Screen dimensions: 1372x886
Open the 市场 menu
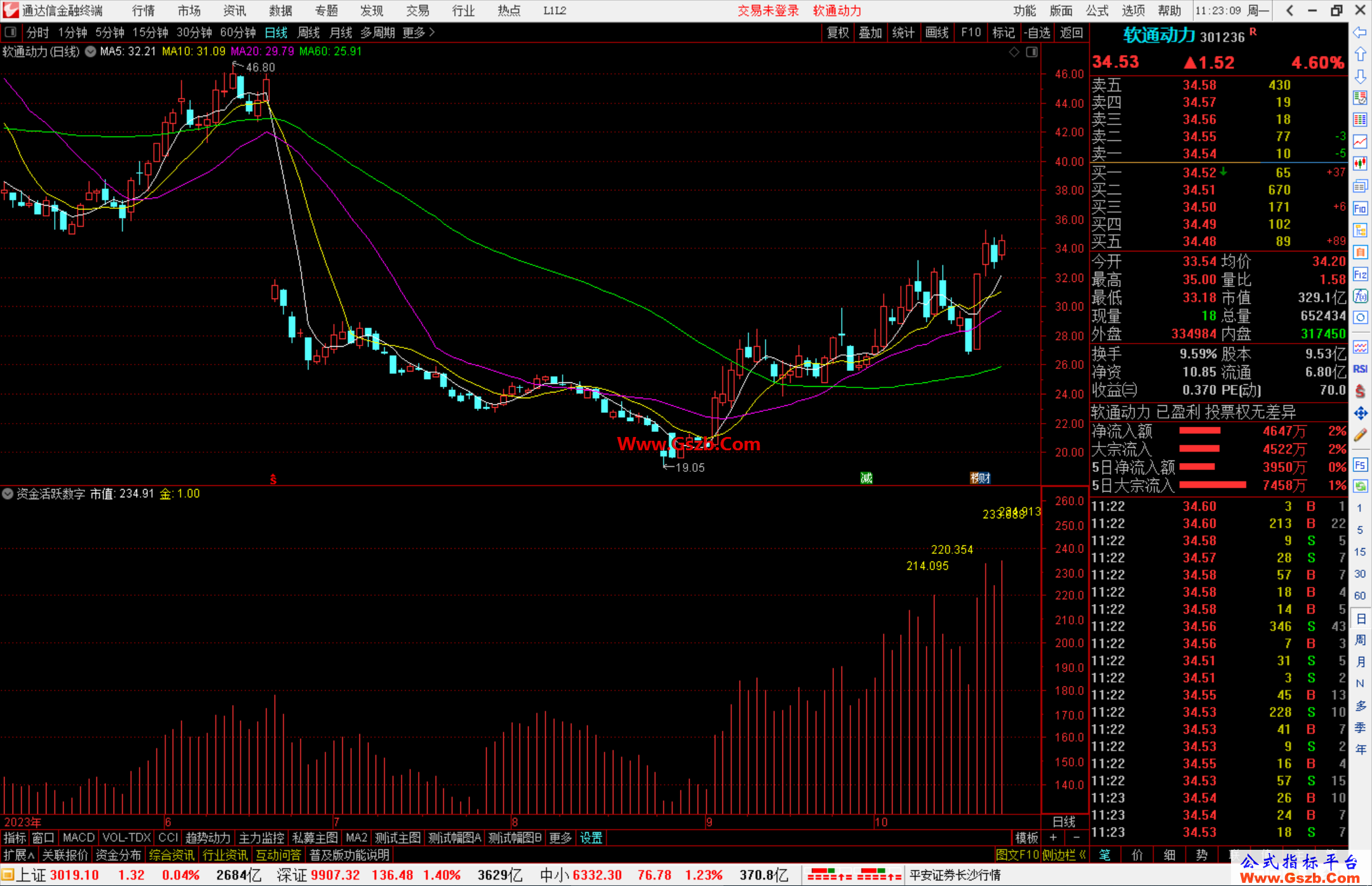coord(189,11)
